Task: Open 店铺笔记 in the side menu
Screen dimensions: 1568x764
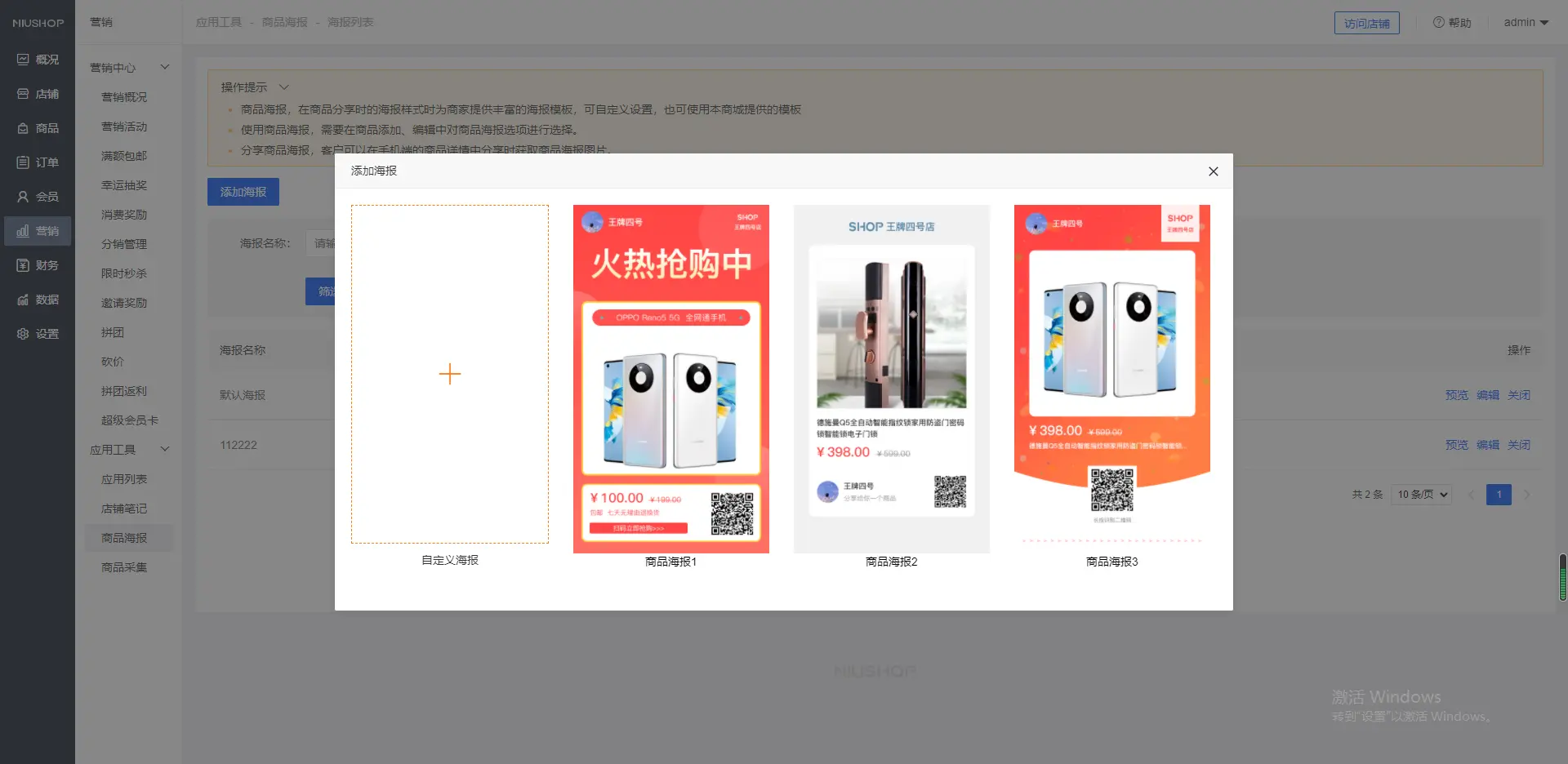Action: tap(124, 509)
